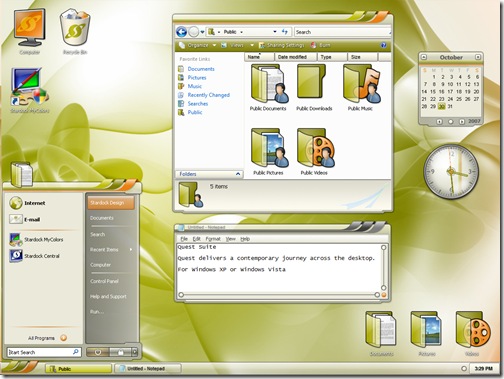504x379 pixels.
Task: Click the Start menu lock button
Action: click(120, 352)
